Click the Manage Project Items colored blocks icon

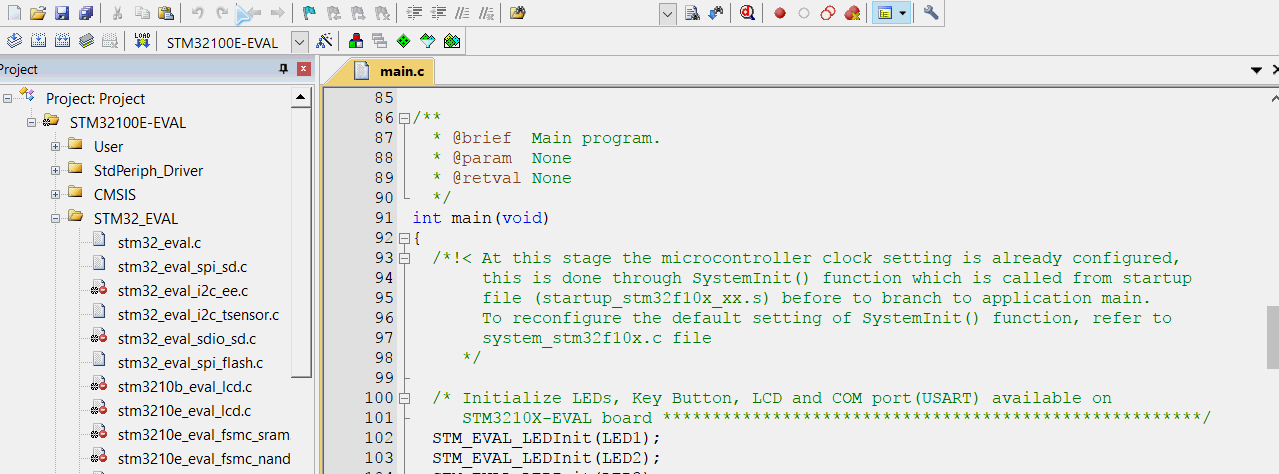tap(355, 41)
